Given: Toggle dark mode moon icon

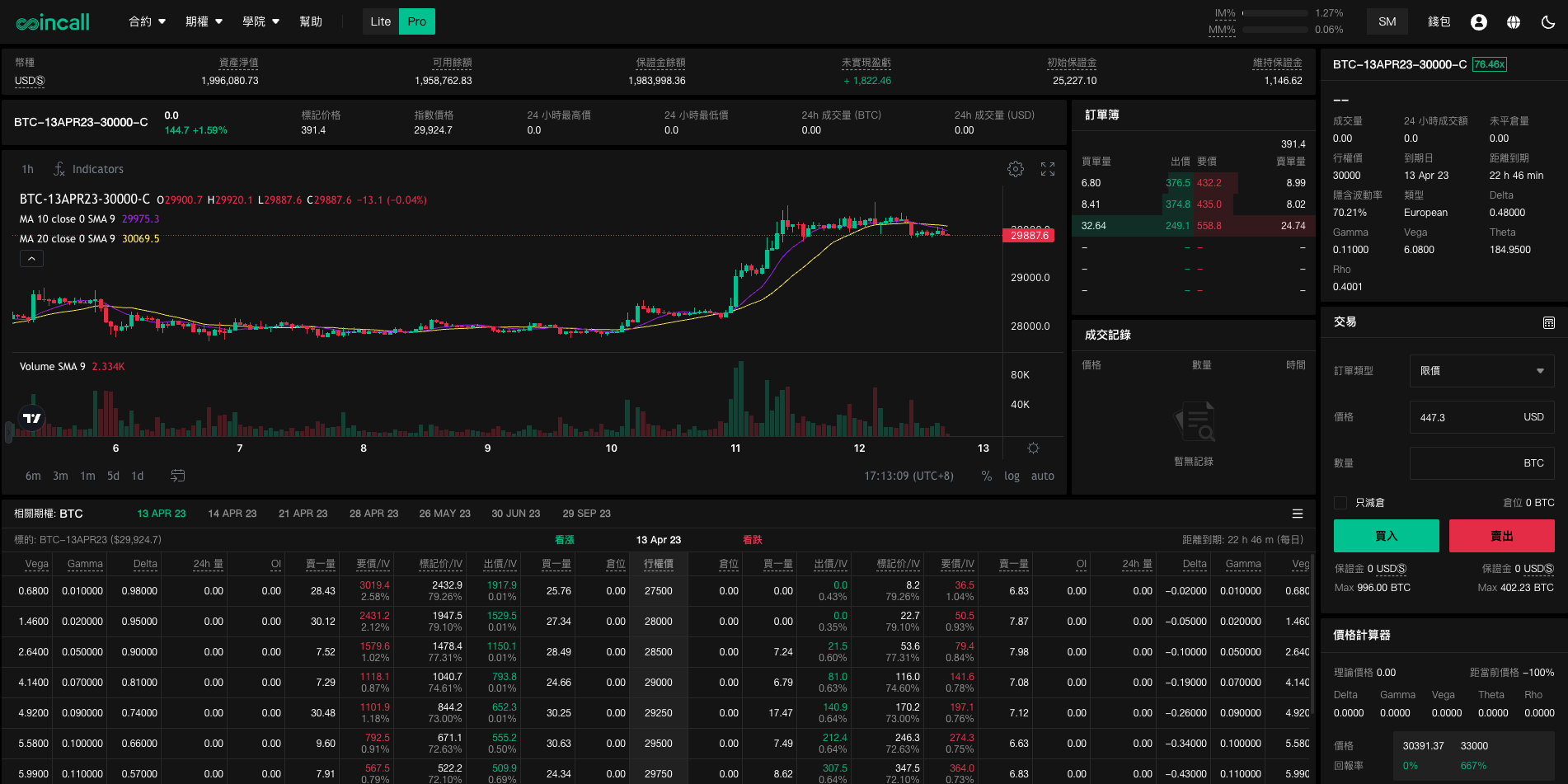Looking at the screenshot, I should (x=1548, y=22).
